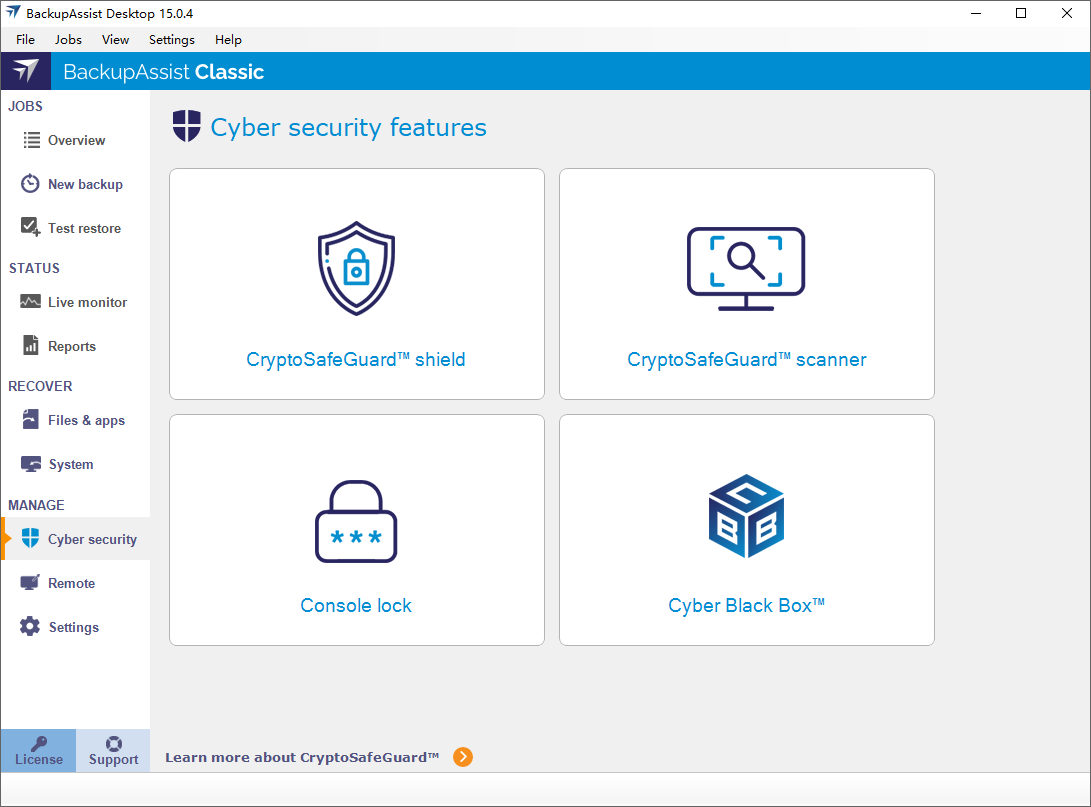Viewport: 1091px width, 807px height.
Task: Select Test restore text in sidebar
Action: pyautogui.click(x=84, y=228)
